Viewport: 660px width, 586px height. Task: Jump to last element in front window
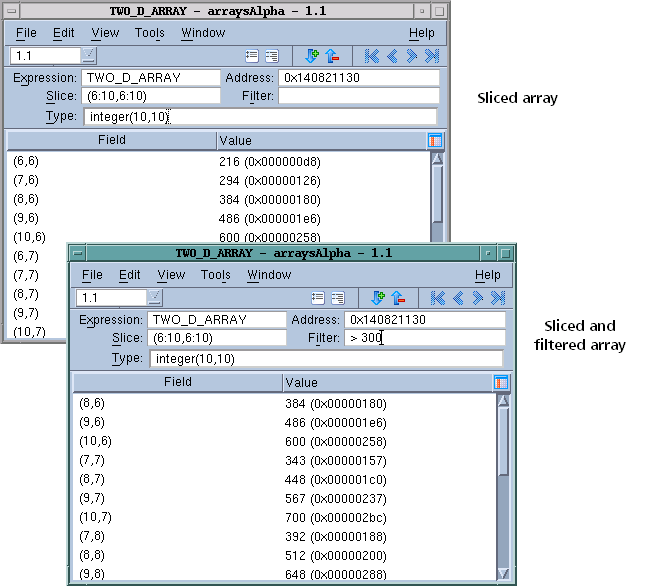point(498,298)
